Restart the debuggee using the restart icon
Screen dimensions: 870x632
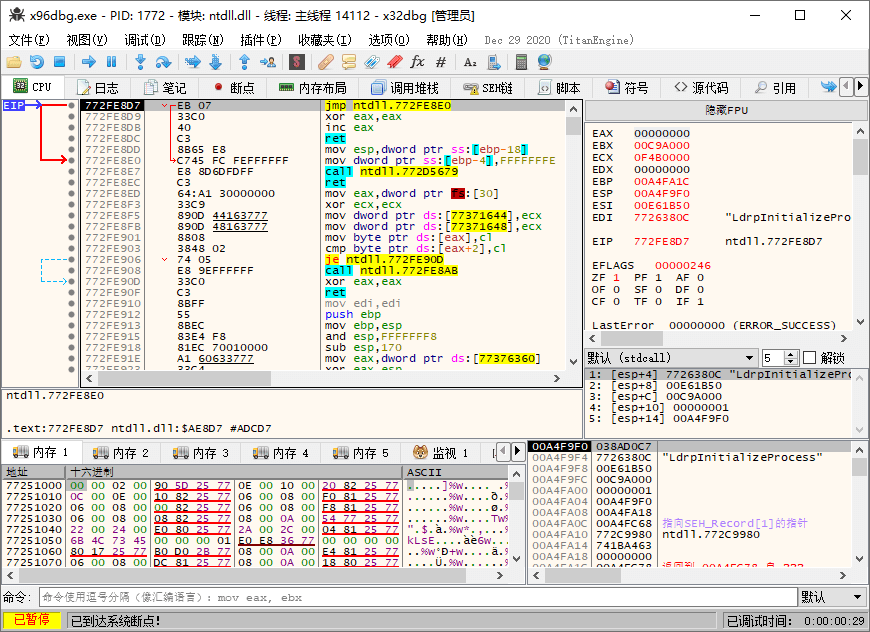tap(35, 61)
